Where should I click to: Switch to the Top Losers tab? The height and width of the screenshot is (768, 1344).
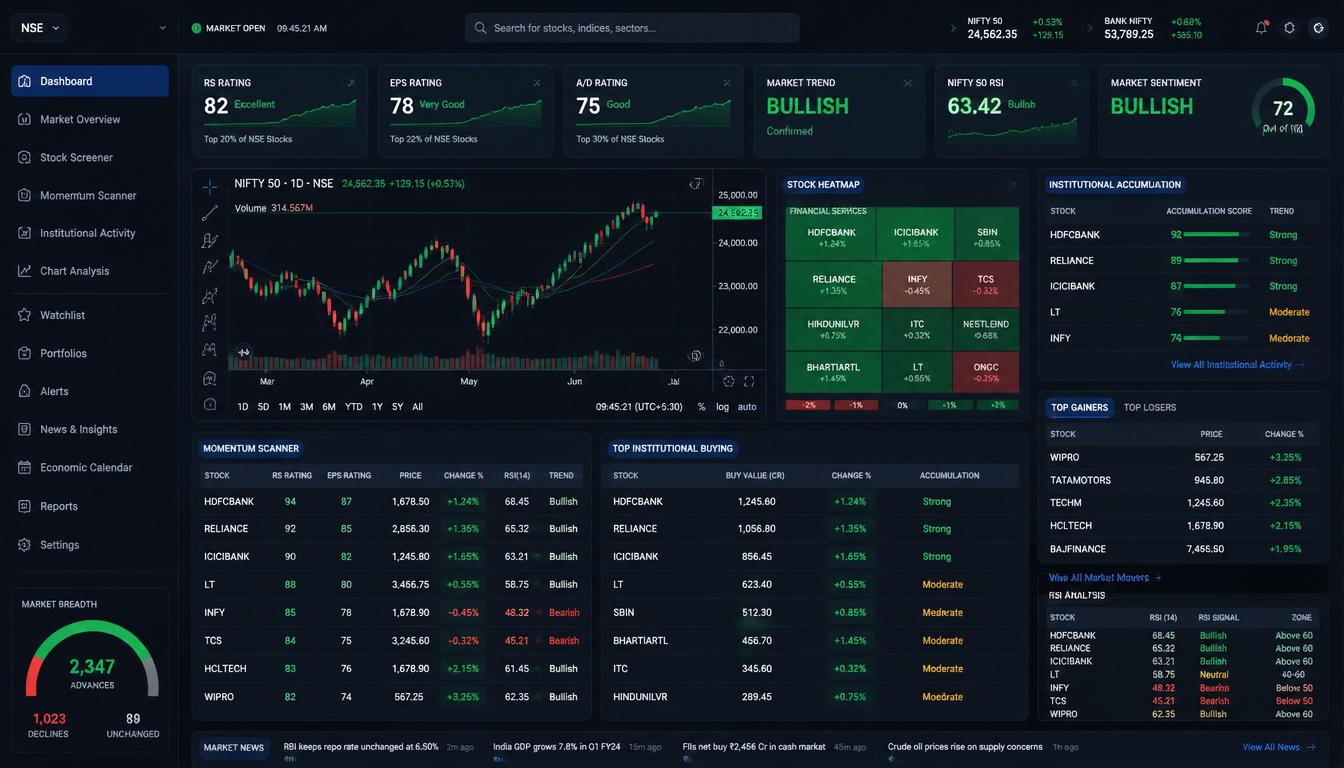point(1150,407)
